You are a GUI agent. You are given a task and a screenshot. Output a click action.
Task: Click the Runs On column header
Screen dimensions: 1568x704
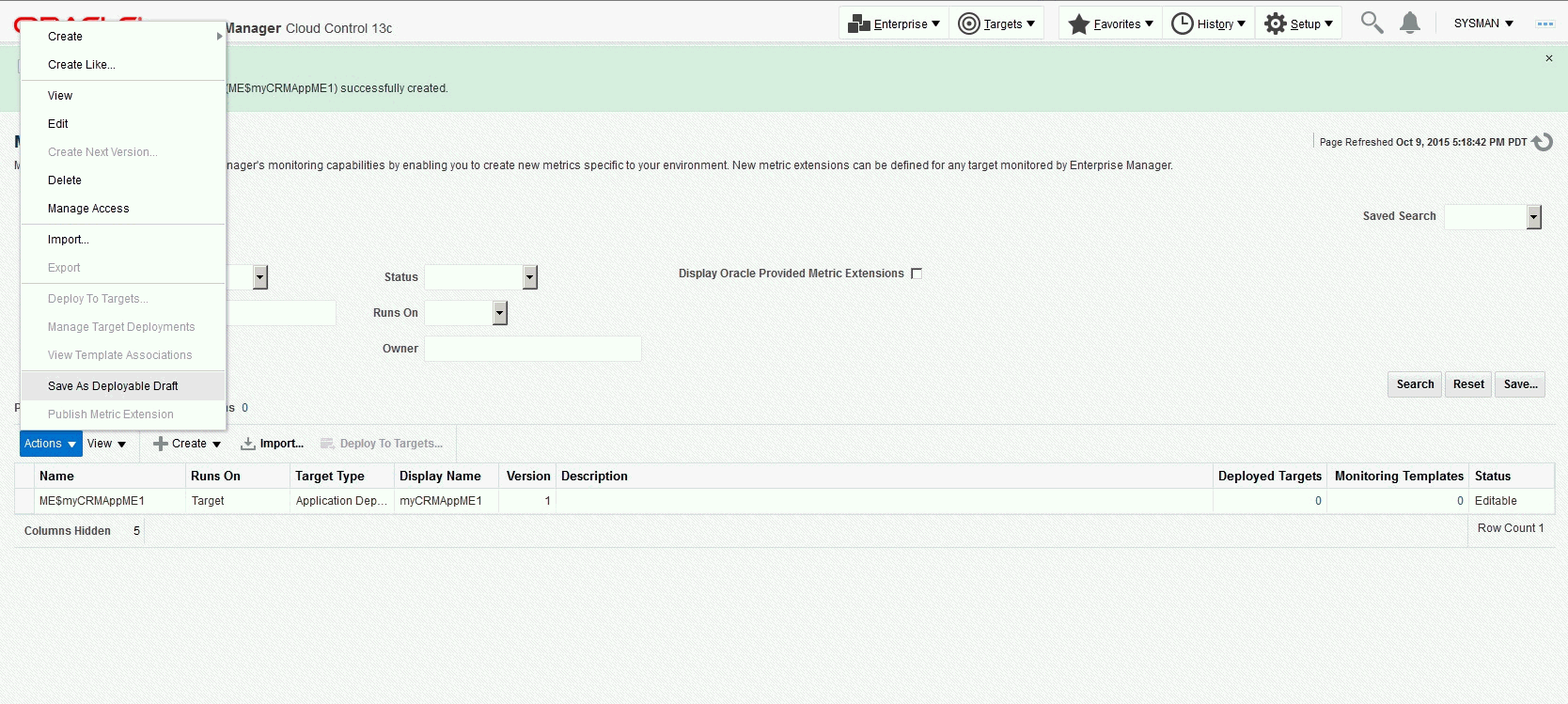pyautogui.click(x=238, y=477)
